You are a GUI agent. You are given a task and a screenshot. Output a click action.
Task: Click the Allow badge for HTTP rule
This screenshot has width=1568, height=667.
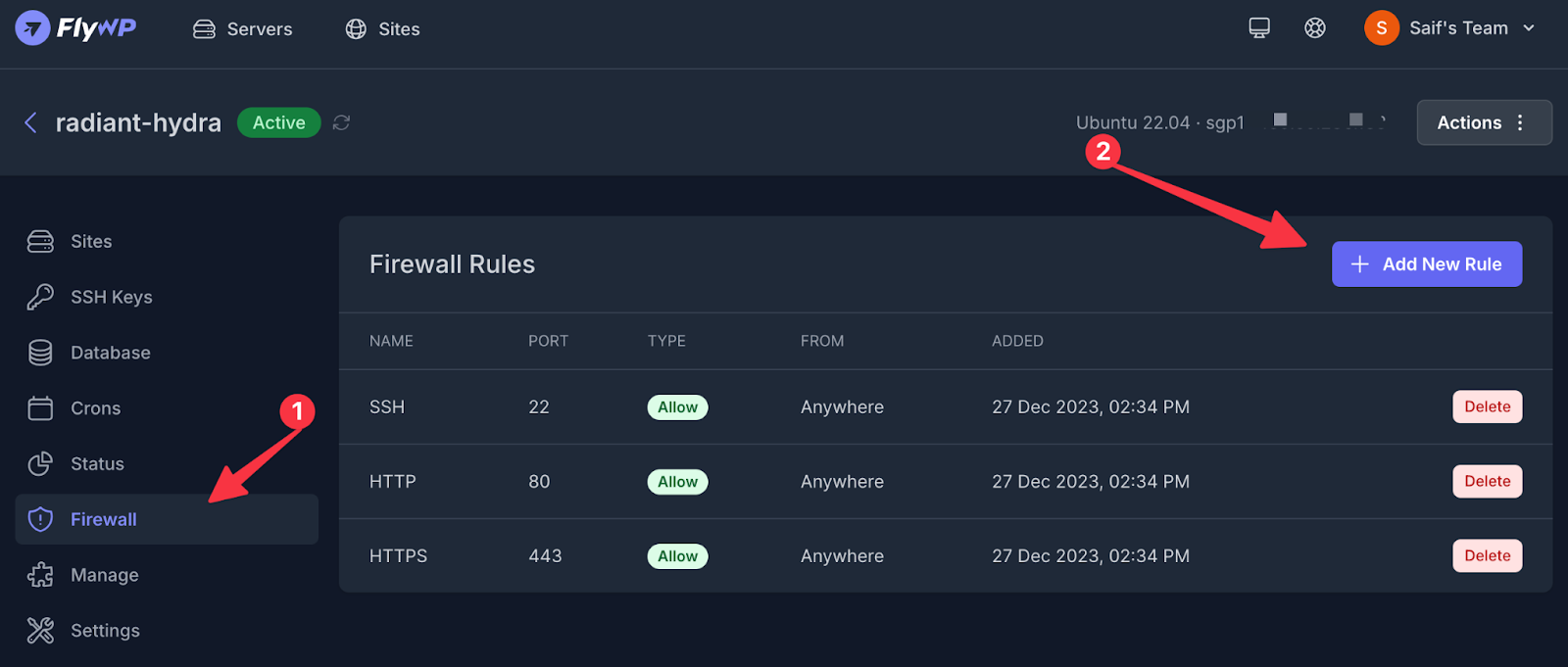click(677, 482)
